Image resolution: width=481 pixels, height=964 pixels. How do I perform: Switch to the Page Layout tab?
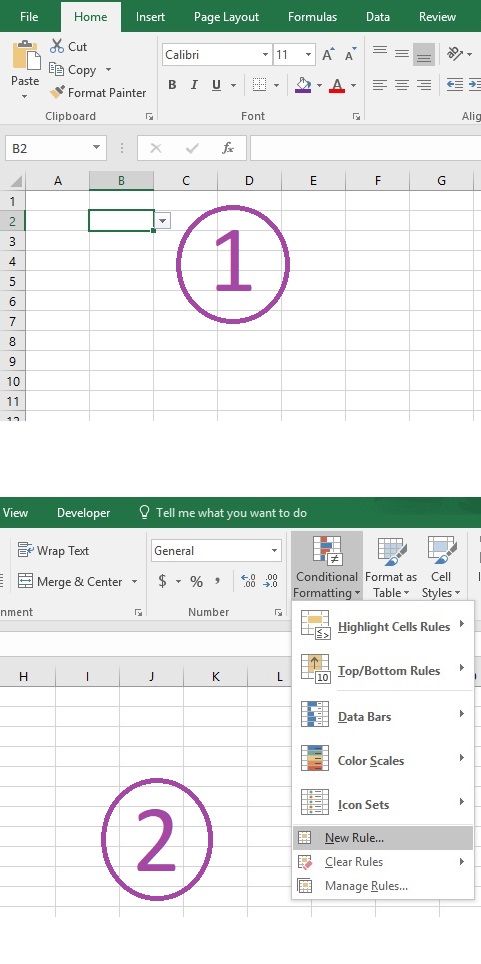[x=226, y=17]
